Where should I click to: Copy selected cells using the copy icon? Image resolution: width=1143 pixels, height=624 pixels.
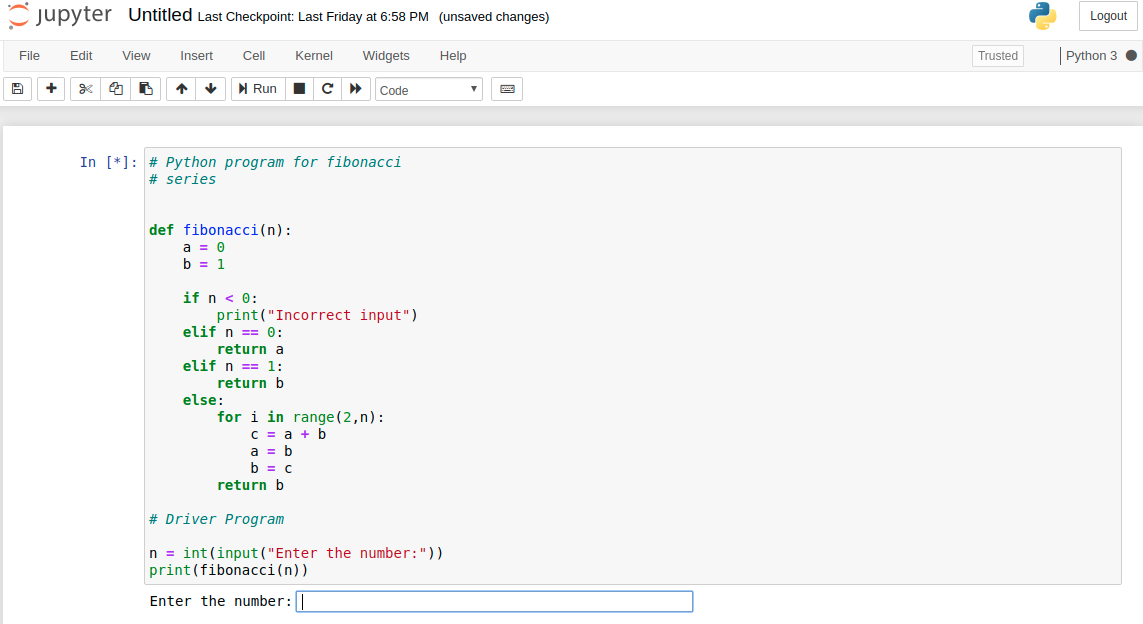pos(116,89)
